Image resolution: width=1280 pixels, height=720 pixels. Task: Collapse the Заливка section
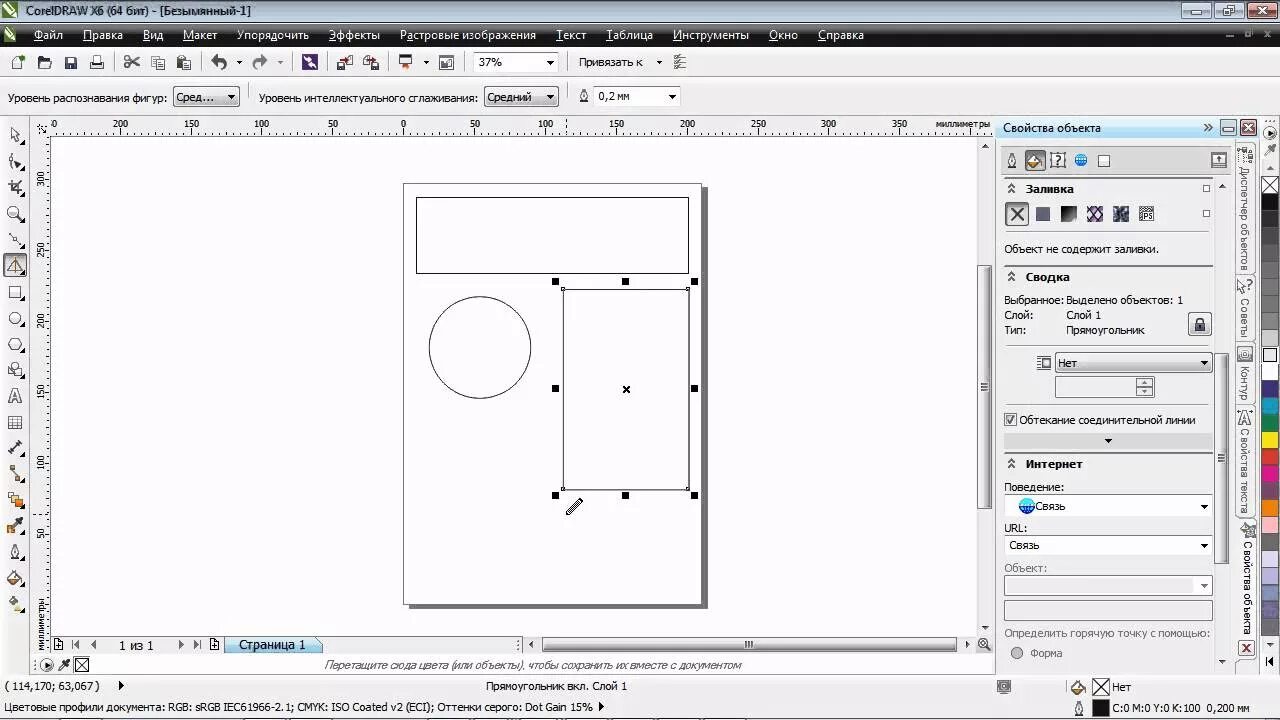tap(1011, 189)
